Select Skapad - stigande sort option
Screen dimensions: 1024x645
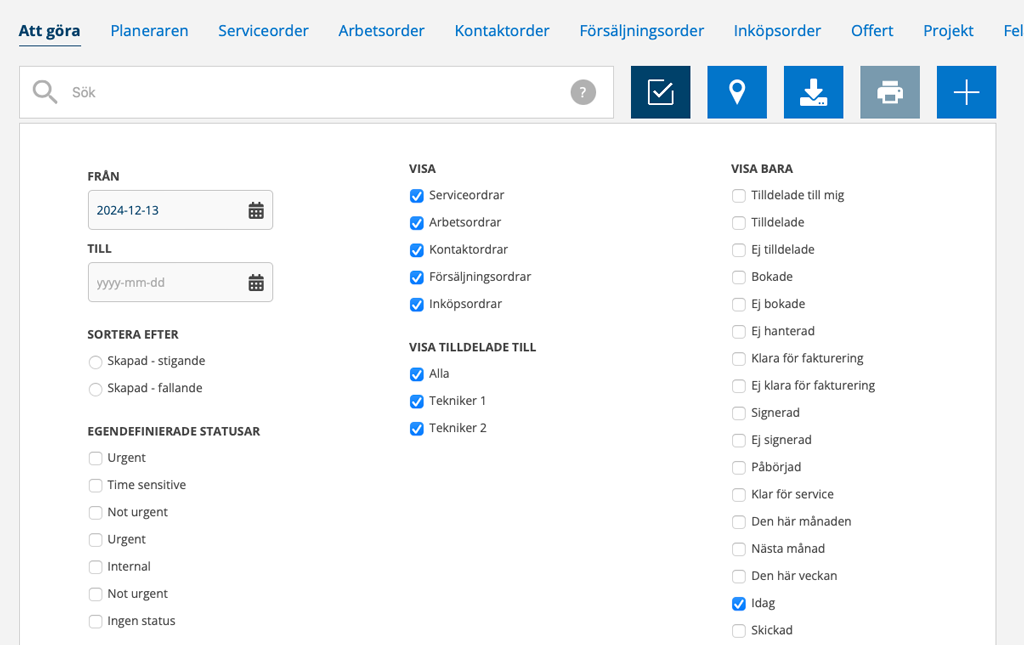(x=95, y=362)
